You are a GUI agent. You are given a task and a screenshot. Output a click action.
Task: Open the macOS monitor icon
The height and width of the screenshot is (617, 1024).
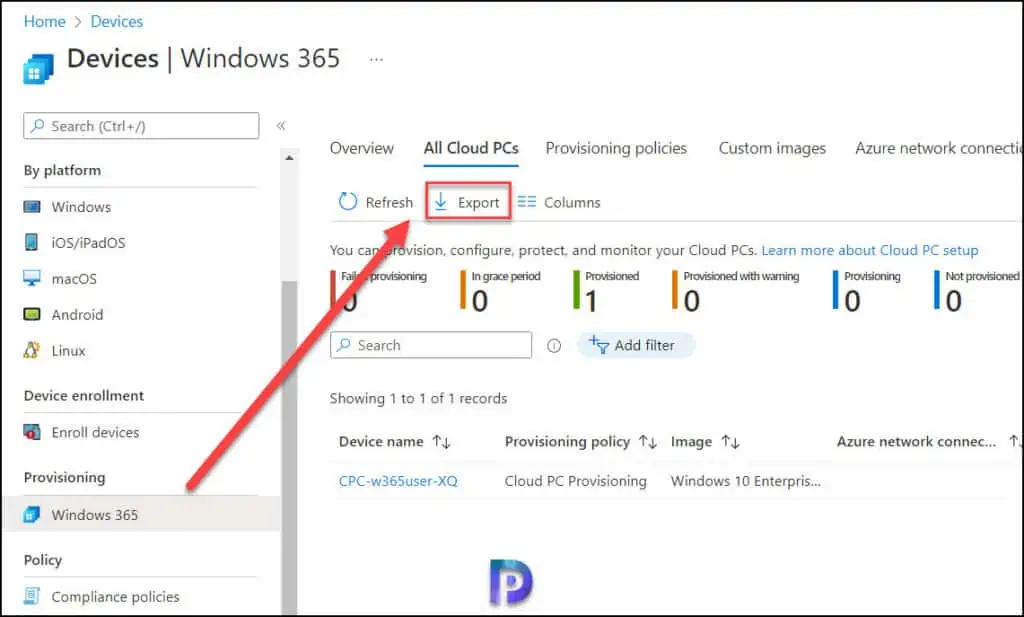[x=31, y=278]
